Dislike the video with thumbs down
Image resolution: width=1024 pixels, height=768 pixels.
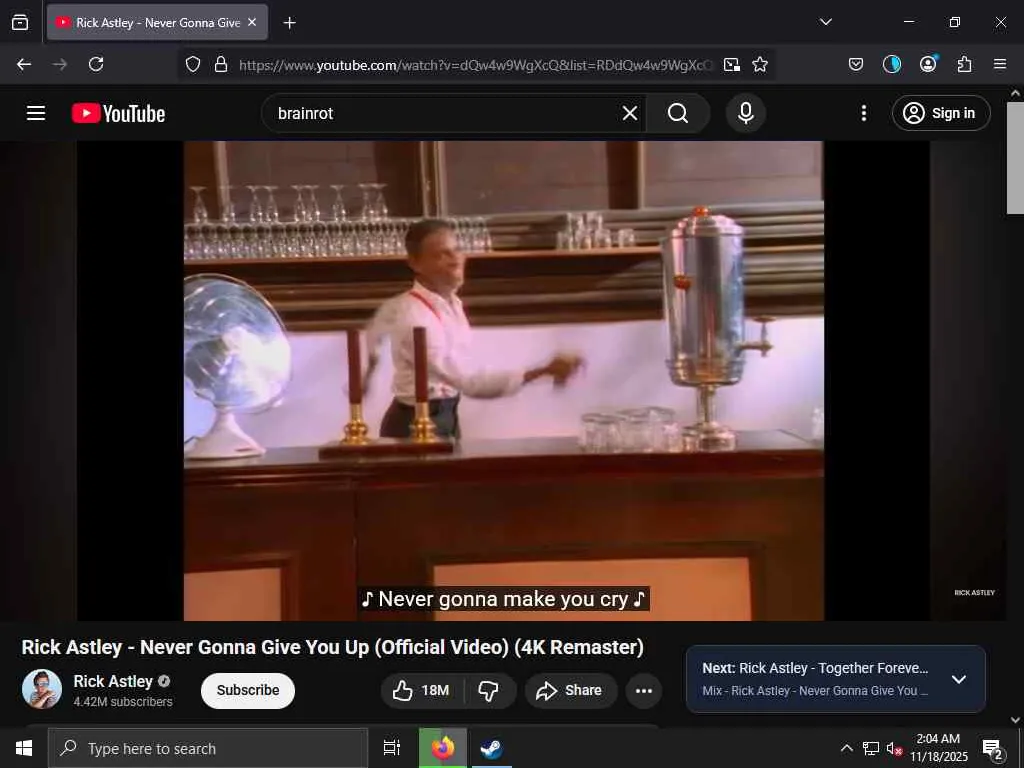point(489,691)
